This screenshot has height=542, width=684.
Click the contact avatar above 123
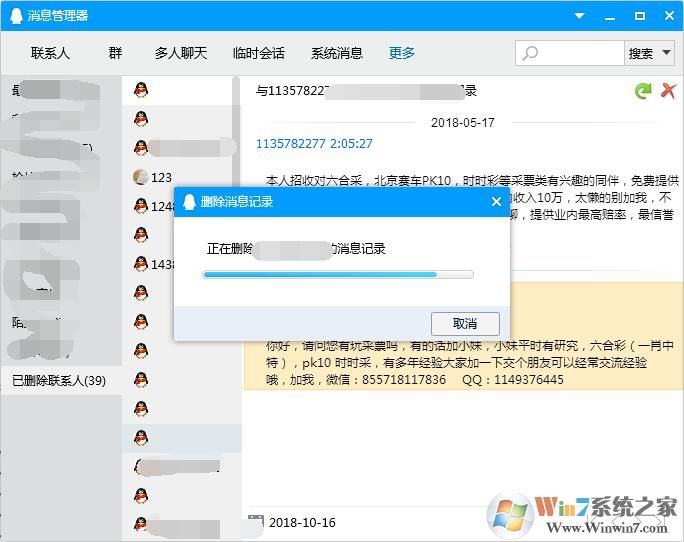click(140, 148)
